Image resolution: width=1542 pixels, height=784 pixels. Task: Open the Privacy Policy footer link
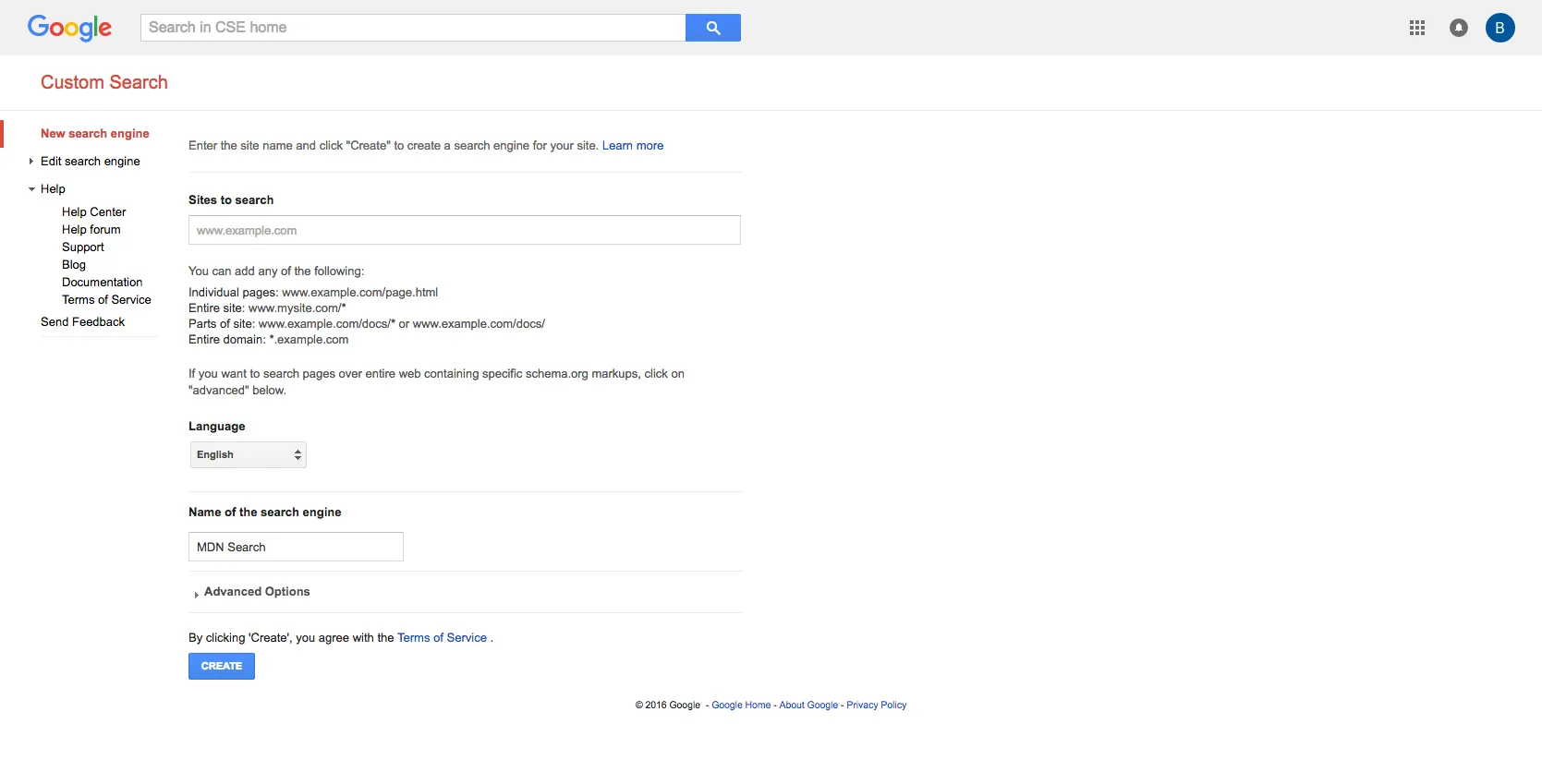point(876,706)
